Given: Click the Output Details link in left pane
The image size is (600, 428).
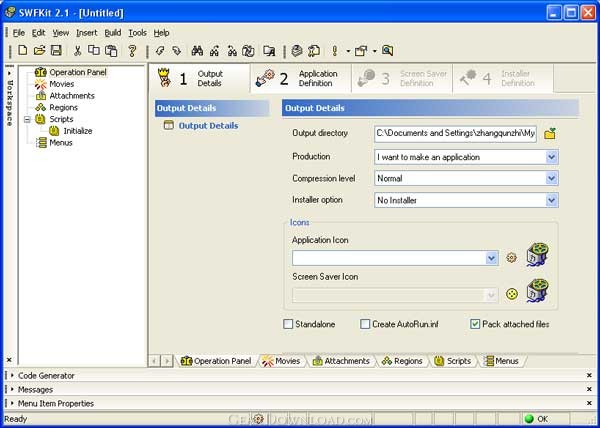Looking at the screenshot, I should [208, 125].
